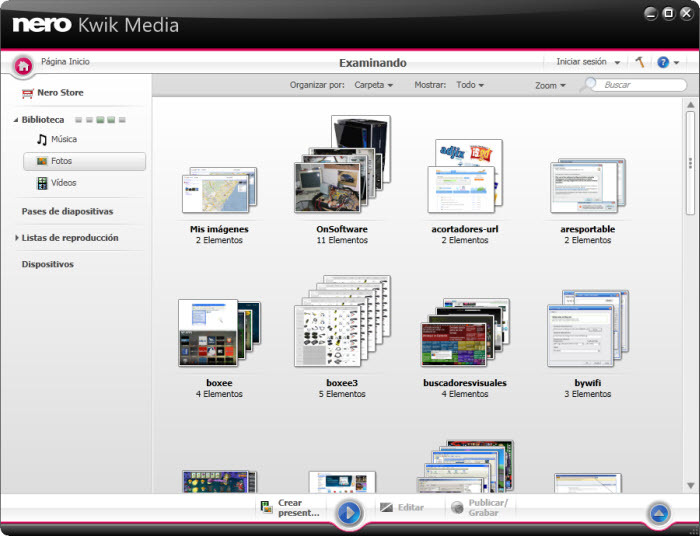Click the pink Home icon button
The image size is (700, 536).
[23, 66]
